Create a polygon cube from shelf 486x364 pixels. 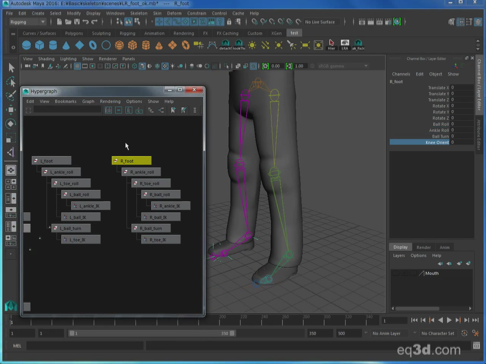click(40, 45)
